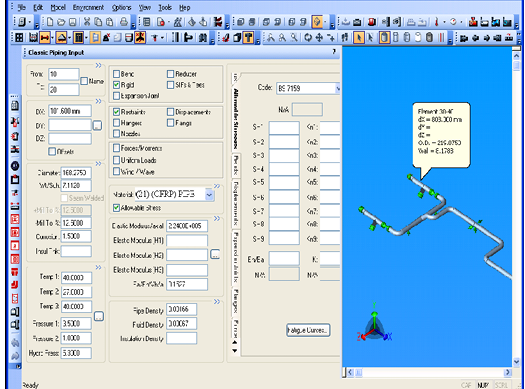The height and width of the screenshot is (389, 525).
Task: Click the Temp 1 input field
Action: 76,278
